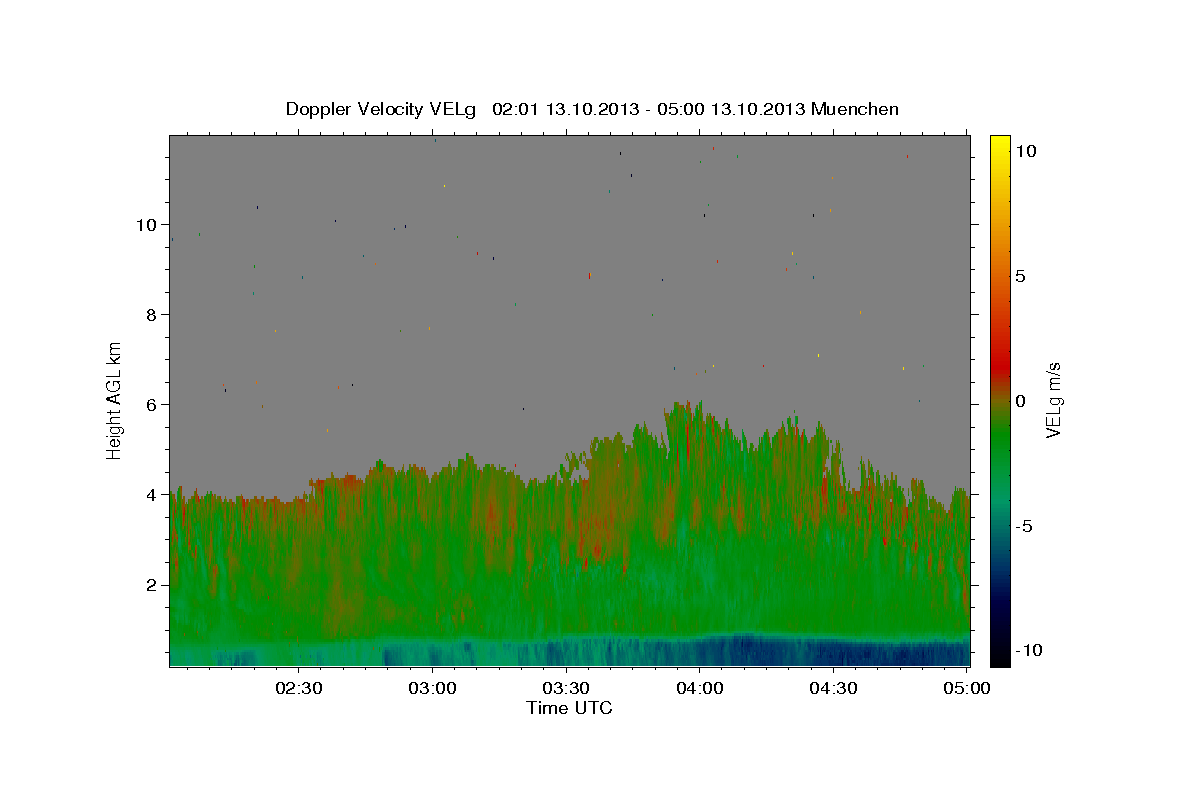Click the 04:30 time tick label
This screenshot has height=800, width=1200.
click(x=833, y=688)
